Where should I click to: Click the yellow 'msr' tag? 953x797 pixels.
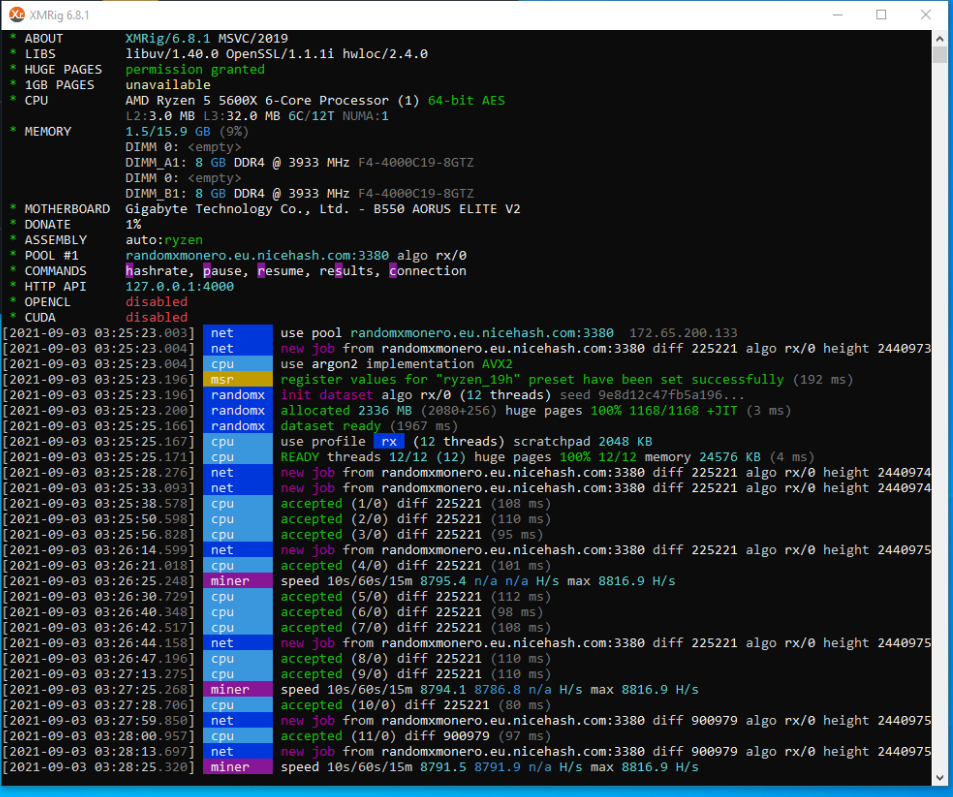pyautogui.click(x=238, y=379)
